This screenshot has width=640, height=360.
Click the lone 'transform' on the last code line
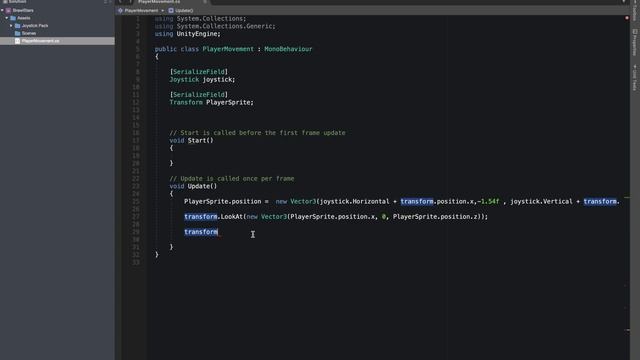coord(201,232)
